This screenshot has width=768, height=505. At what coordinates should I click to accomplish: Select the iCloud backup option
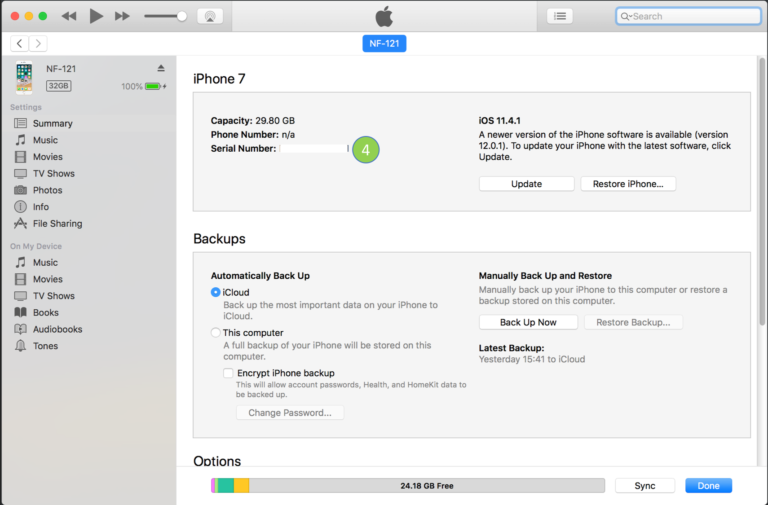click(x=216, y=292)
